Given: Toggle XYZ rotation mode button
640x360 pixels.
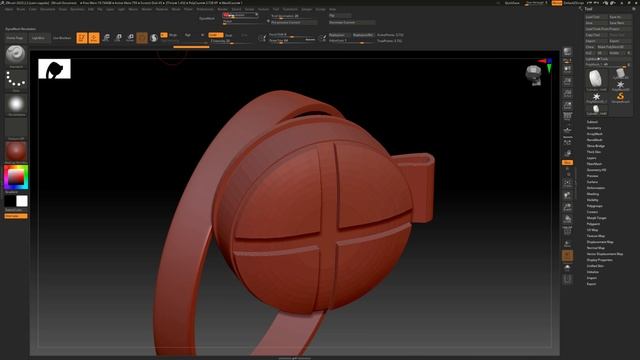Looking at the screenshot, I should pos(567,162).
